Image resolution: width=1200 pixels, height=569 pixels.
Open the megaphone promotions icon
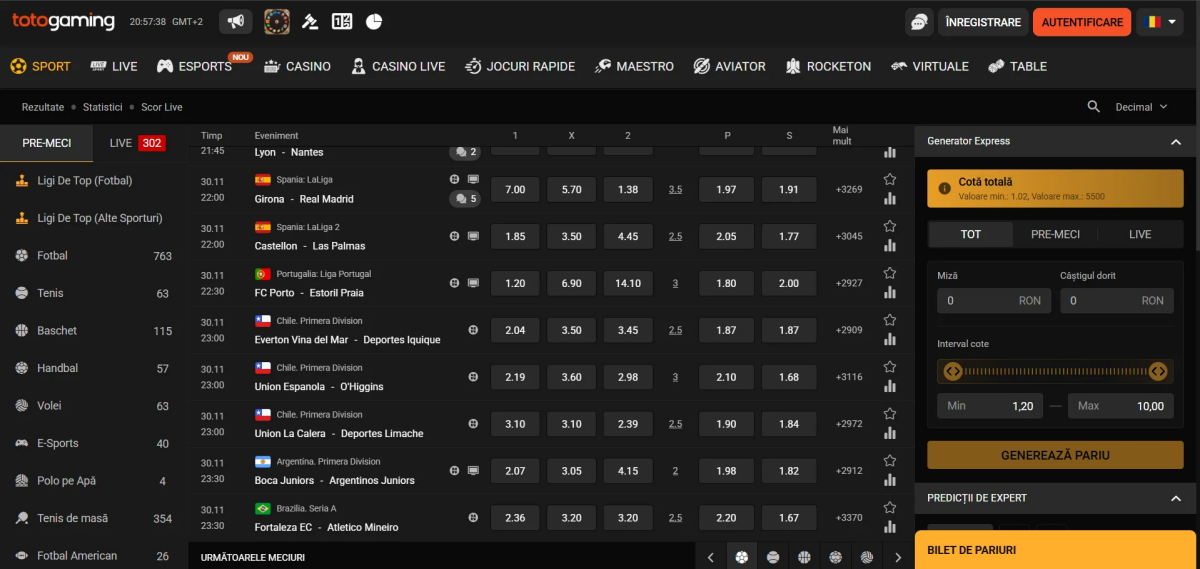pyautogui.click(x=236, y=21)
